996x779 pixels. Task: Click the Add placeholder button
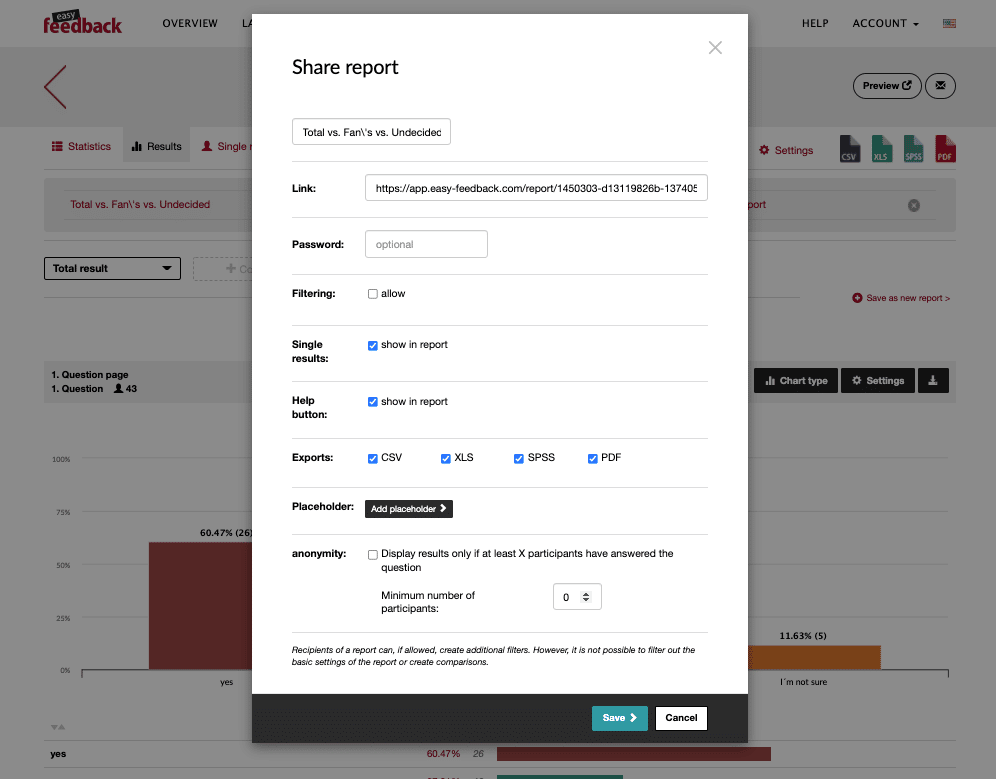click(x=408, y=509)
